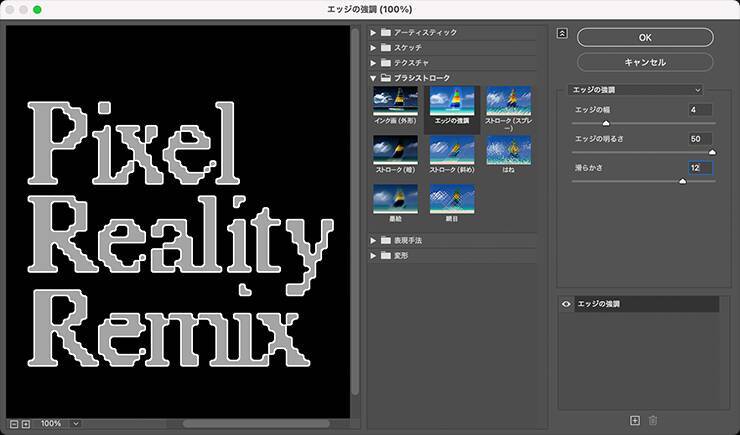Click the キャンセル button
This screenshot has height=435, width=740.
tap(645, 62)
